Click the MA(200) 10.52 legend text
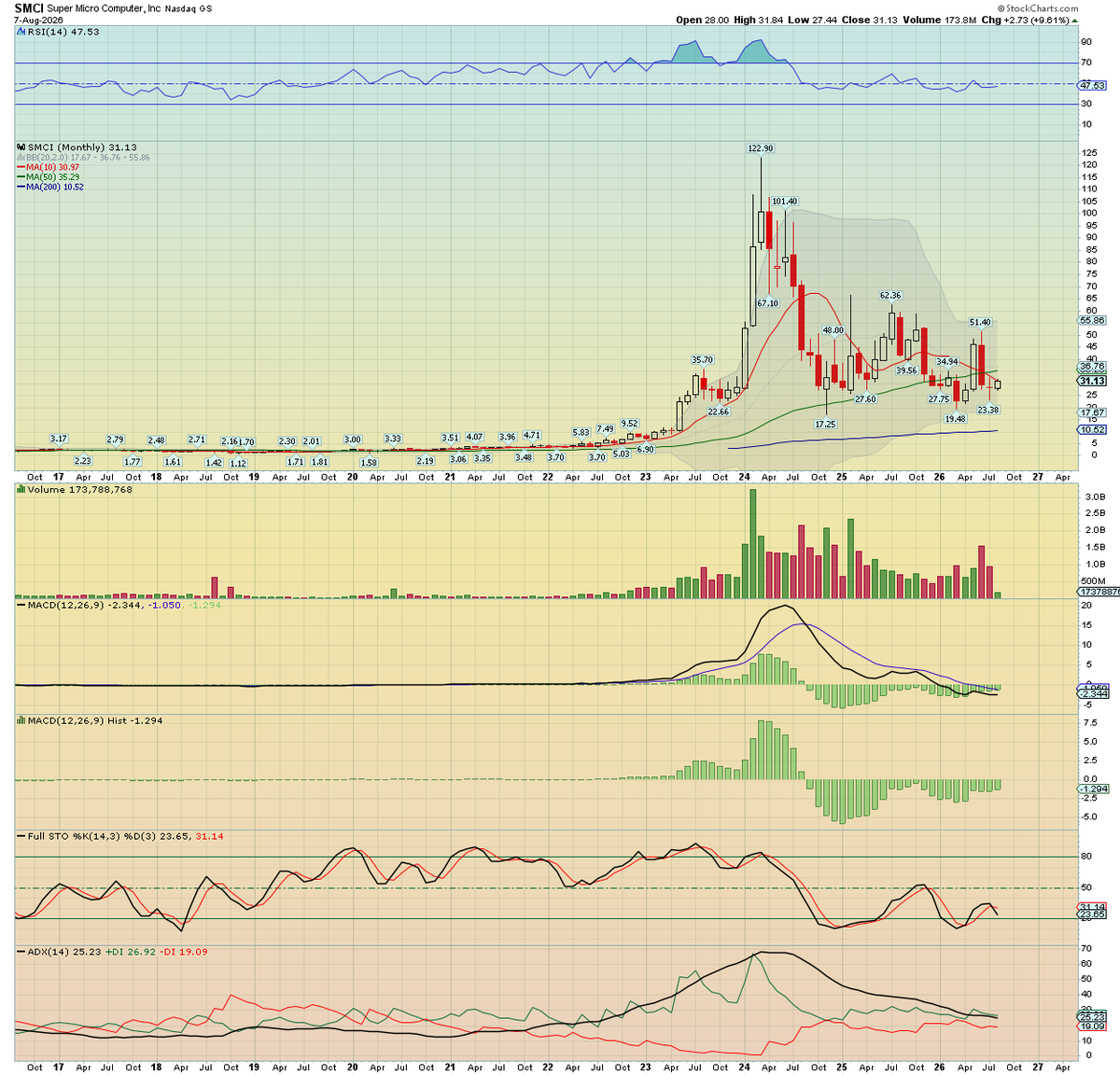The height and width of the screenshot is (1075, 1120). (55, 187)
